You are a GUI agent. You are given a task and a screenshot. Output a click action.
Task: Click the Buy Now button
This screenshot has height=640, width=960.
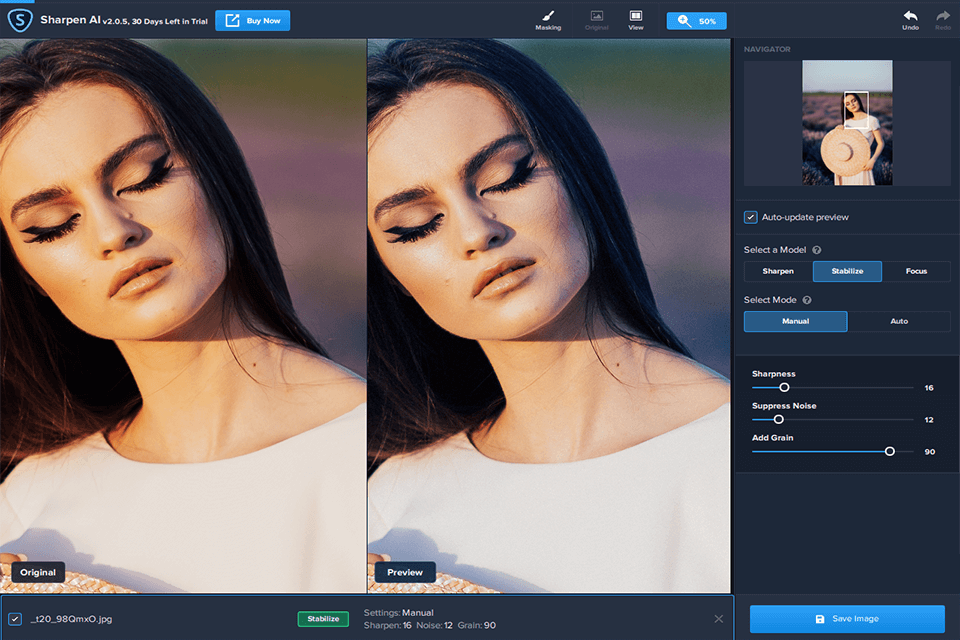point(253,20)
